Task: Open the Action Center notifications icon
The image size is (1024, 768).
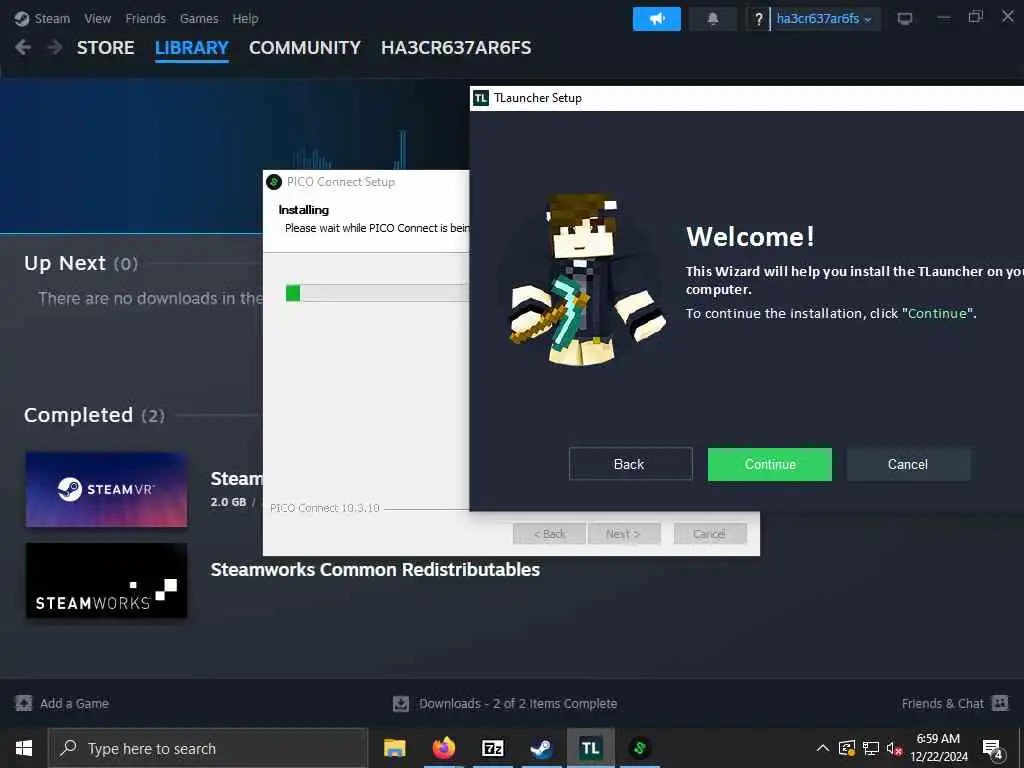Action: coord(993,749)
